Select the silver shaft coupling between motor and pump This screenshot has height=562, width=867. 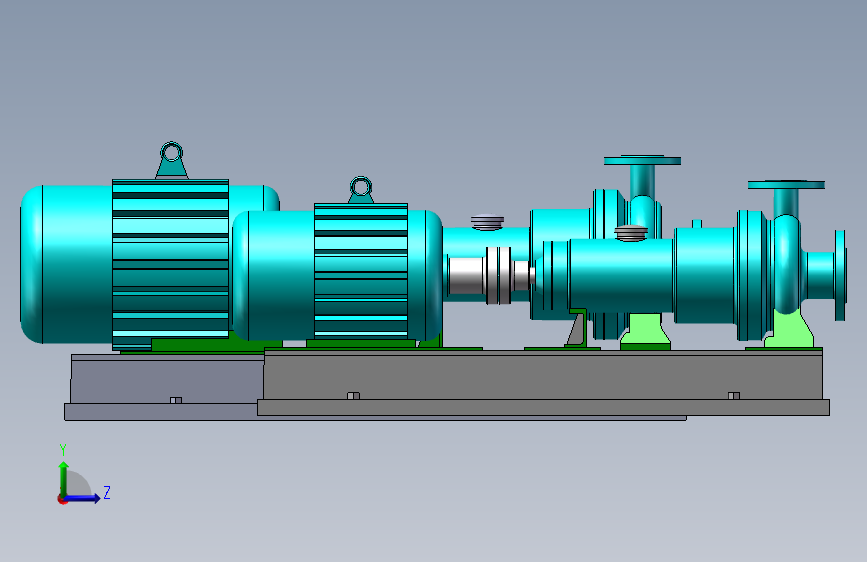click(x=490, y=275)
